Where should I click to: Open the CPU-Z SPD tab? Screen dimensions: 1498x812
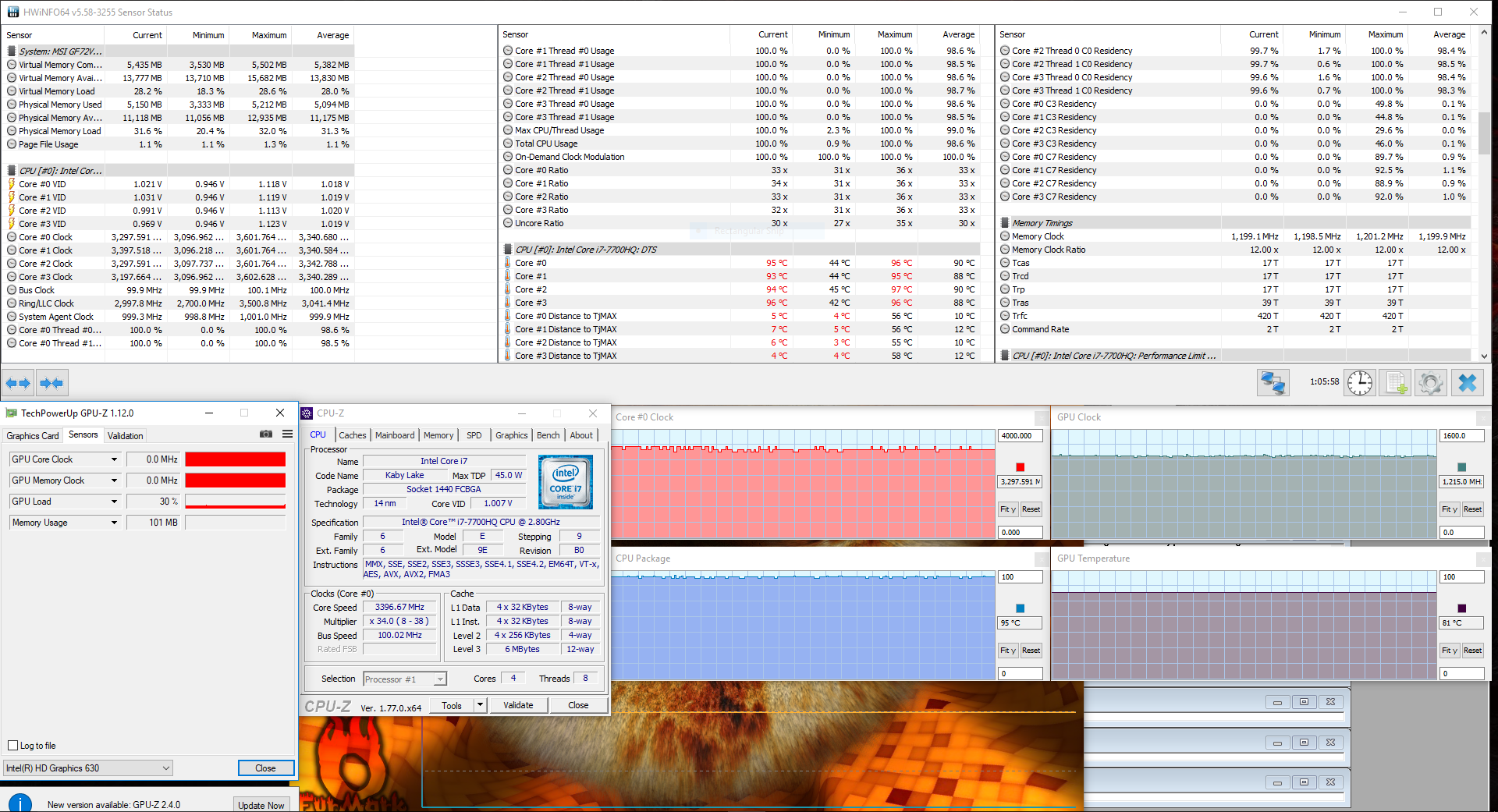[474, 435]
